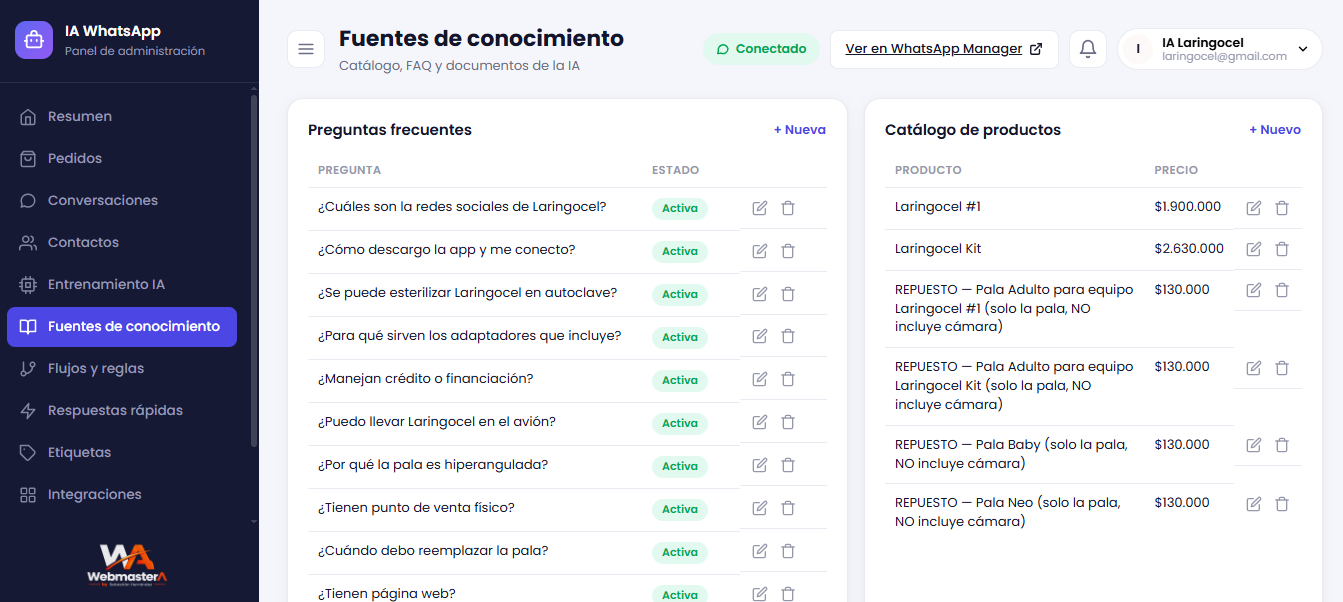Edit the reemplazar la pala question
Viewport: 1343px width, 602px height.
(760, 552)
